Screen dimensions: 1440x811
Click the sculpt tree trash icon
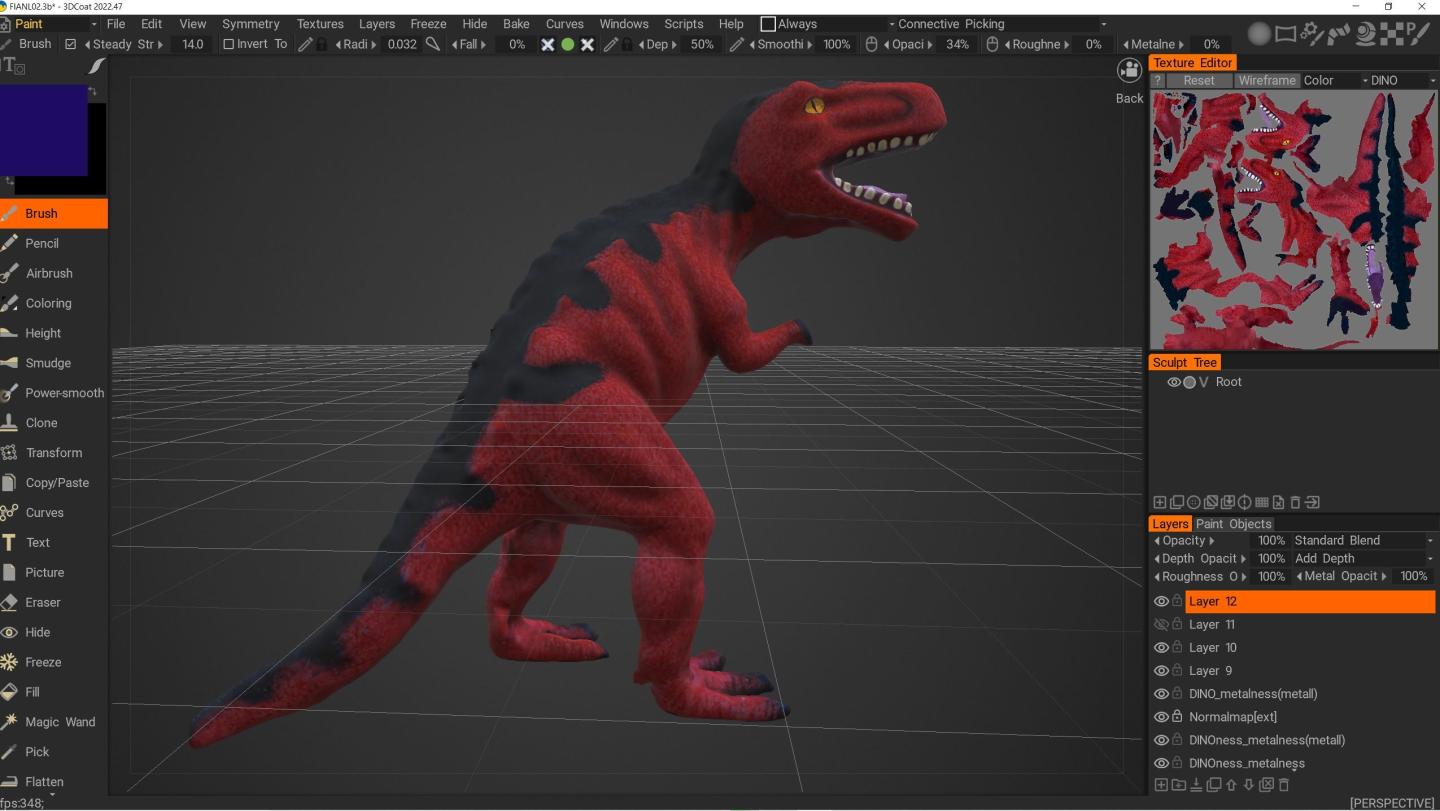1295,502
